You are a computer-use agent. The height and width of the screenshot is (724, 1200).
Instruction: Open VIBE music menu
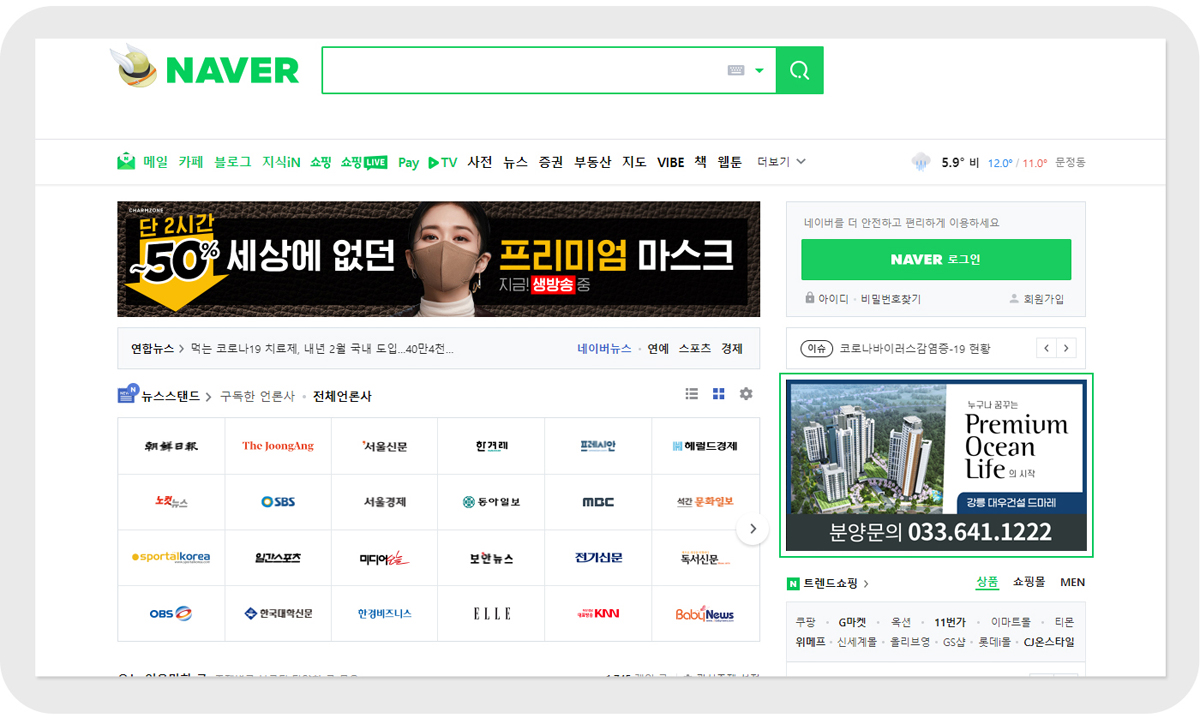(x=670, y=162)
